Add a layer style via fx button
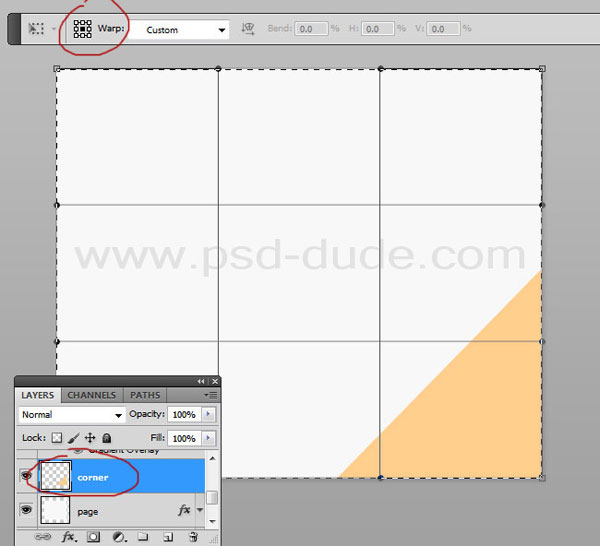Viewport: 600px width, 546px height. click(69, 537)
